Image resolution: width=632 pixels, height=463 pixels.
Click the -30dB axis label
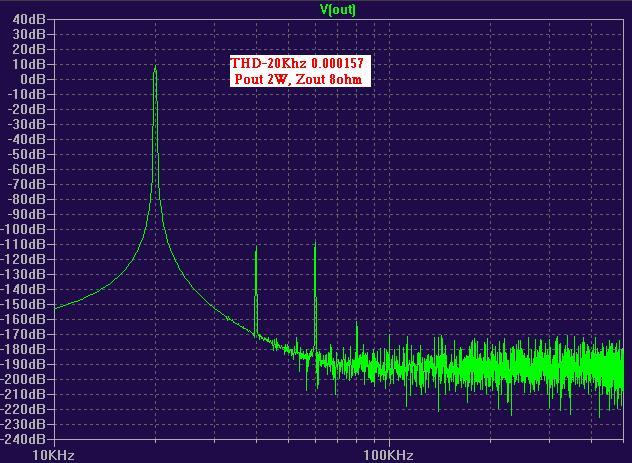pos(27,124)
